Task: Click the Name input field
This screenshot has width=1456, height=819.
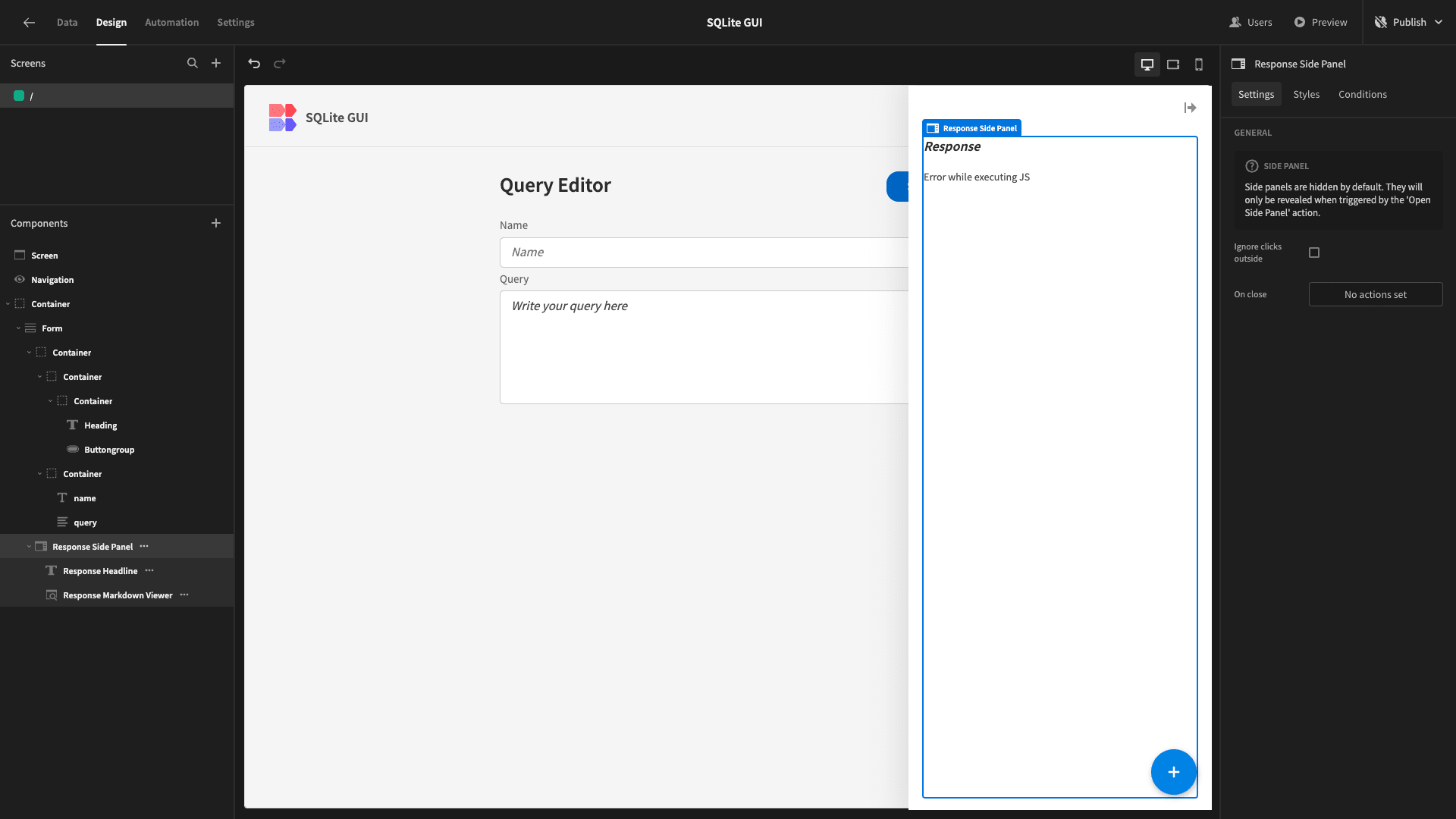Action: pos(704,253)
